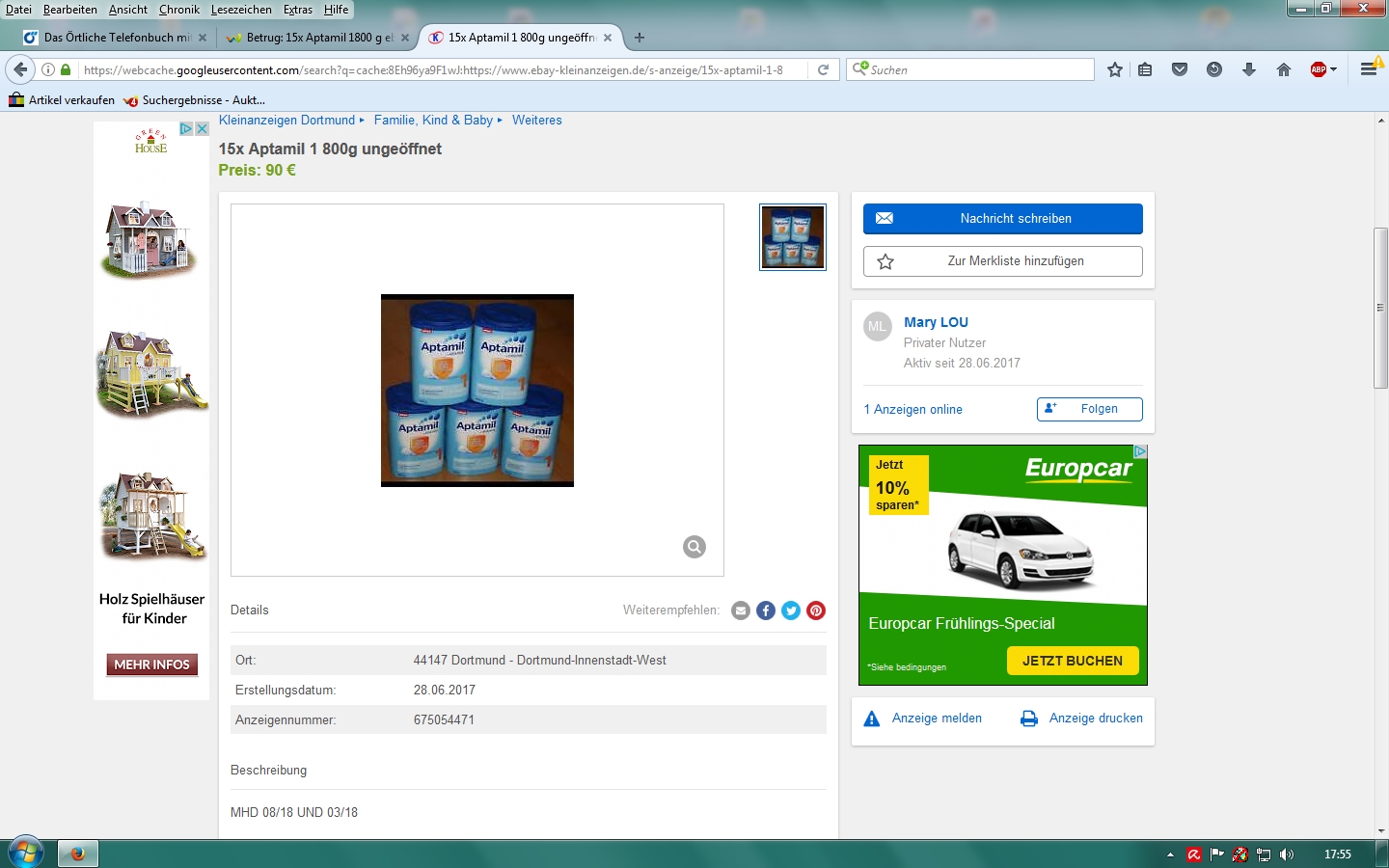Screen dimensions: 1389x868
Task: Open 1 Anzeigen online link
Action: coord(913,410)
